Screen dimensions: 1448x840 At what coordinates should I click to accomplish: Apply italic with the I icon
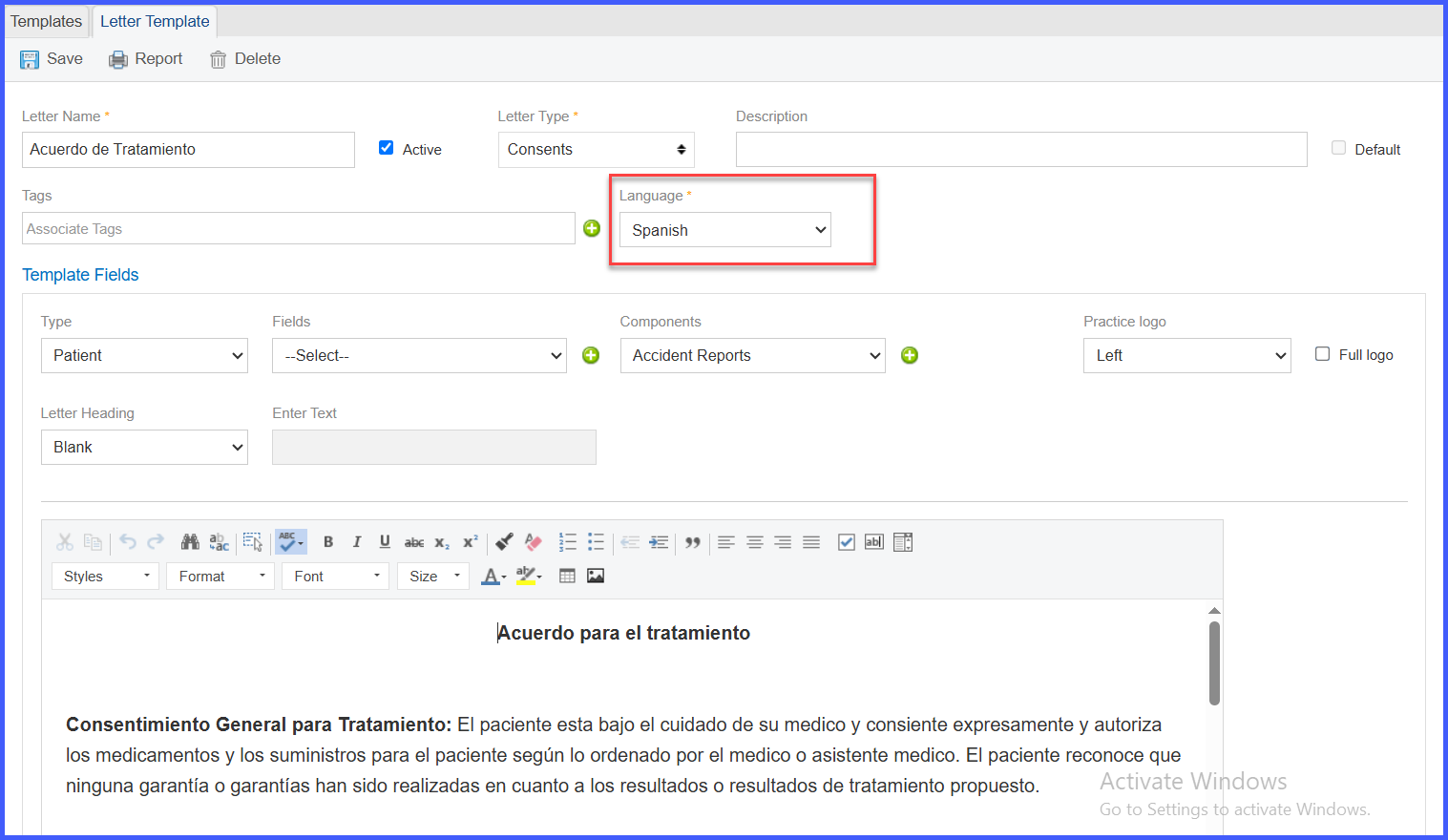[357, 542]
